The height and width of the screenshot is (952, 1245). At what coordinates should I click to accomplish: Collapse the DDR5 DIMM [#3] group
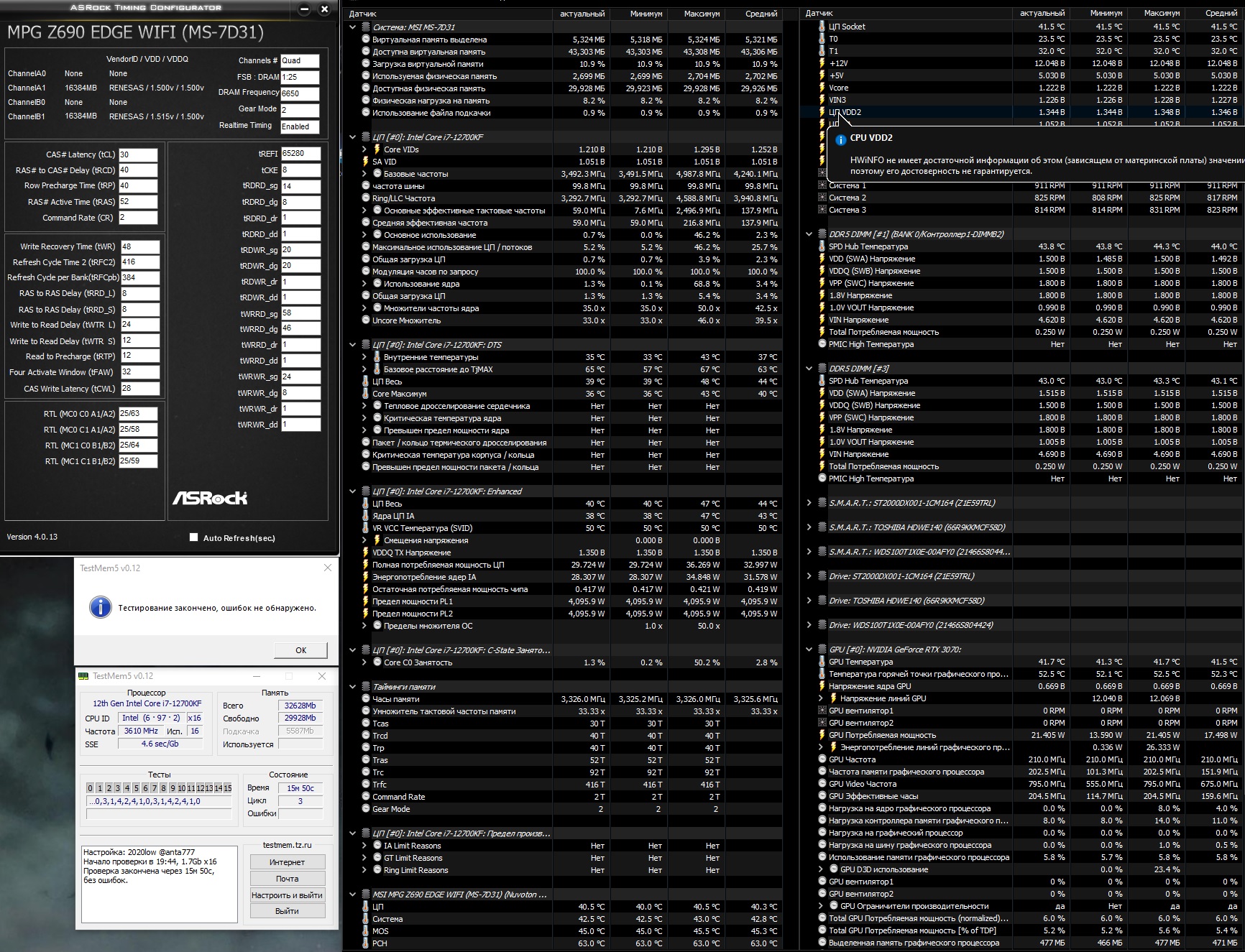click(x=809, y=369)
